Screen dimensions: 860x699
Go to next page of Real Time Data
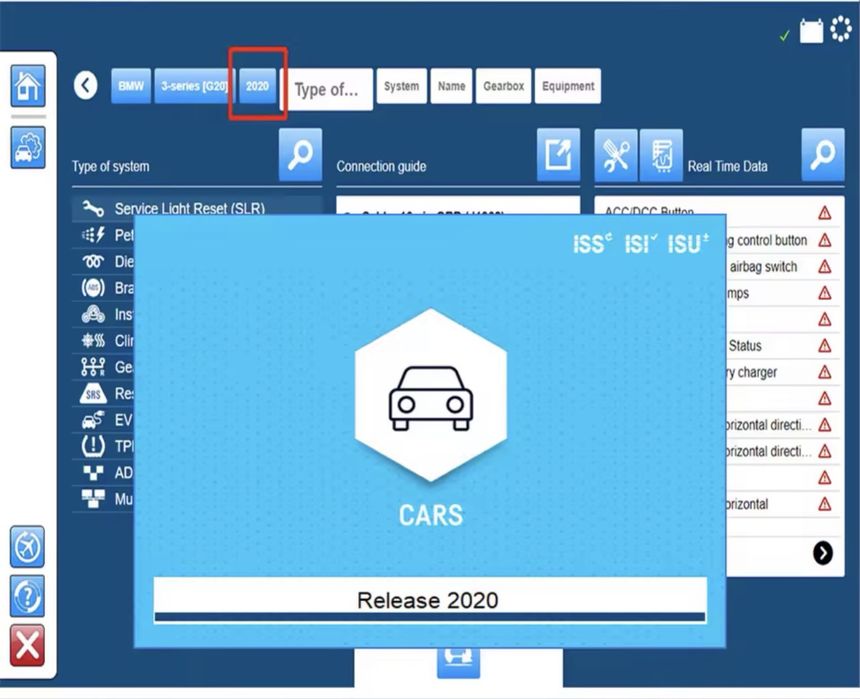coord(823,553)
